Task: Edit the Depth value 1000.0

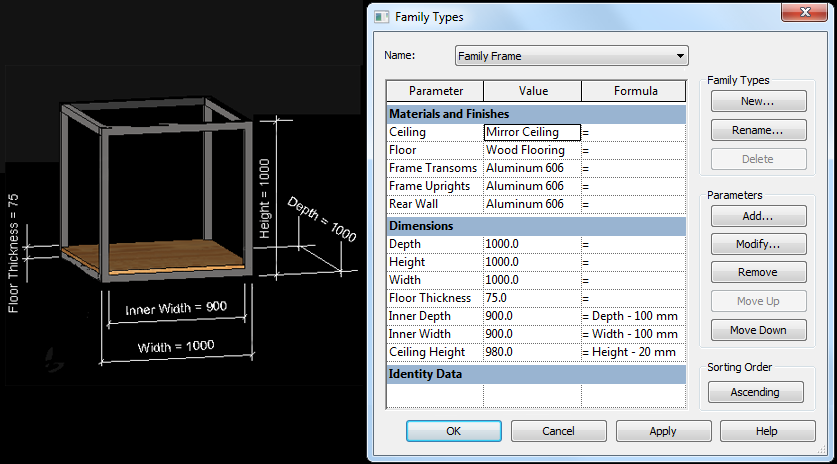Action: (x=532, y=244)
